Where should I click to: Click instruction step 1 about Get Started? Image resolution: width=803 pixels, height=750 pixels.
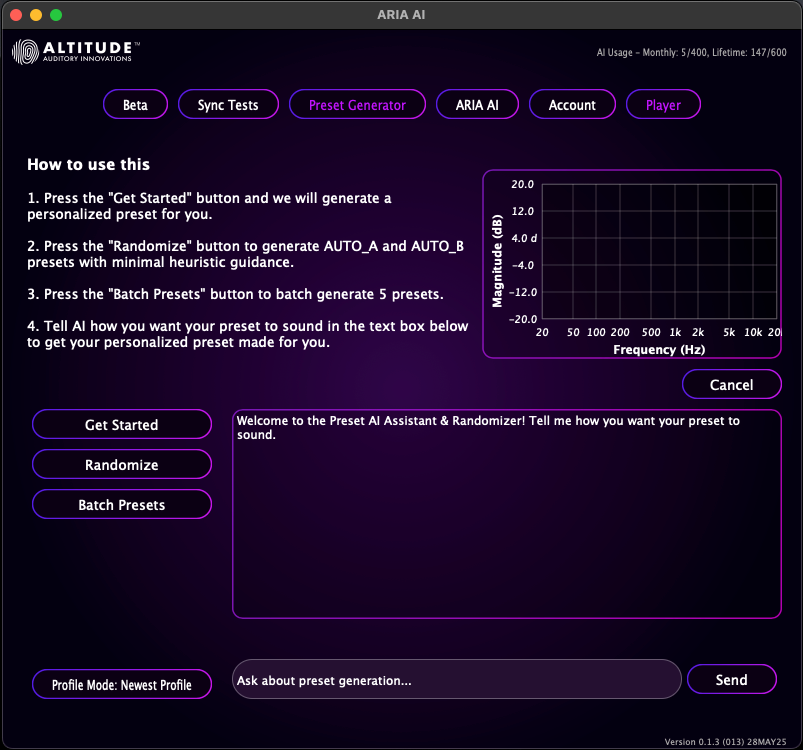coord(209,206)
